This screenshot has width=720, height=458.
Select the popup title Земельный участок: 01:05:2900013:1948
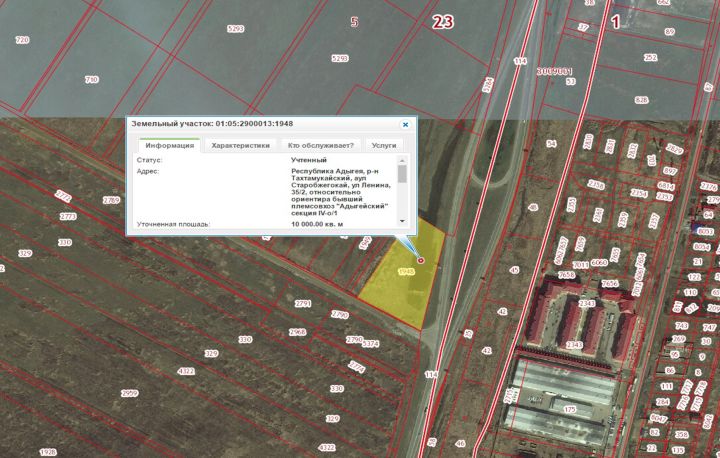tap(212, 124)
